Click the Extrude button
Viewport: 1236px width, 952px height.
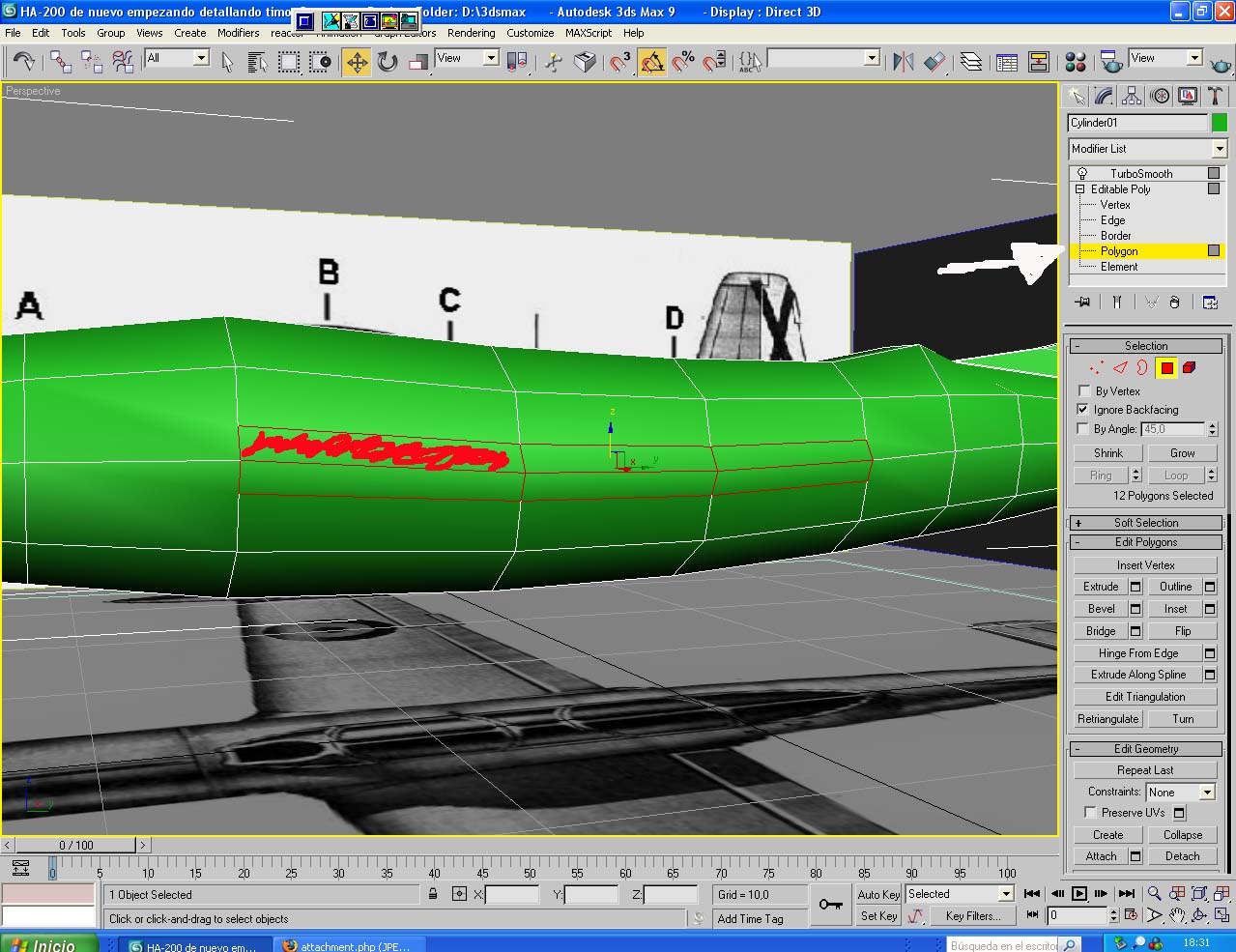click(x=1100, y=587)
